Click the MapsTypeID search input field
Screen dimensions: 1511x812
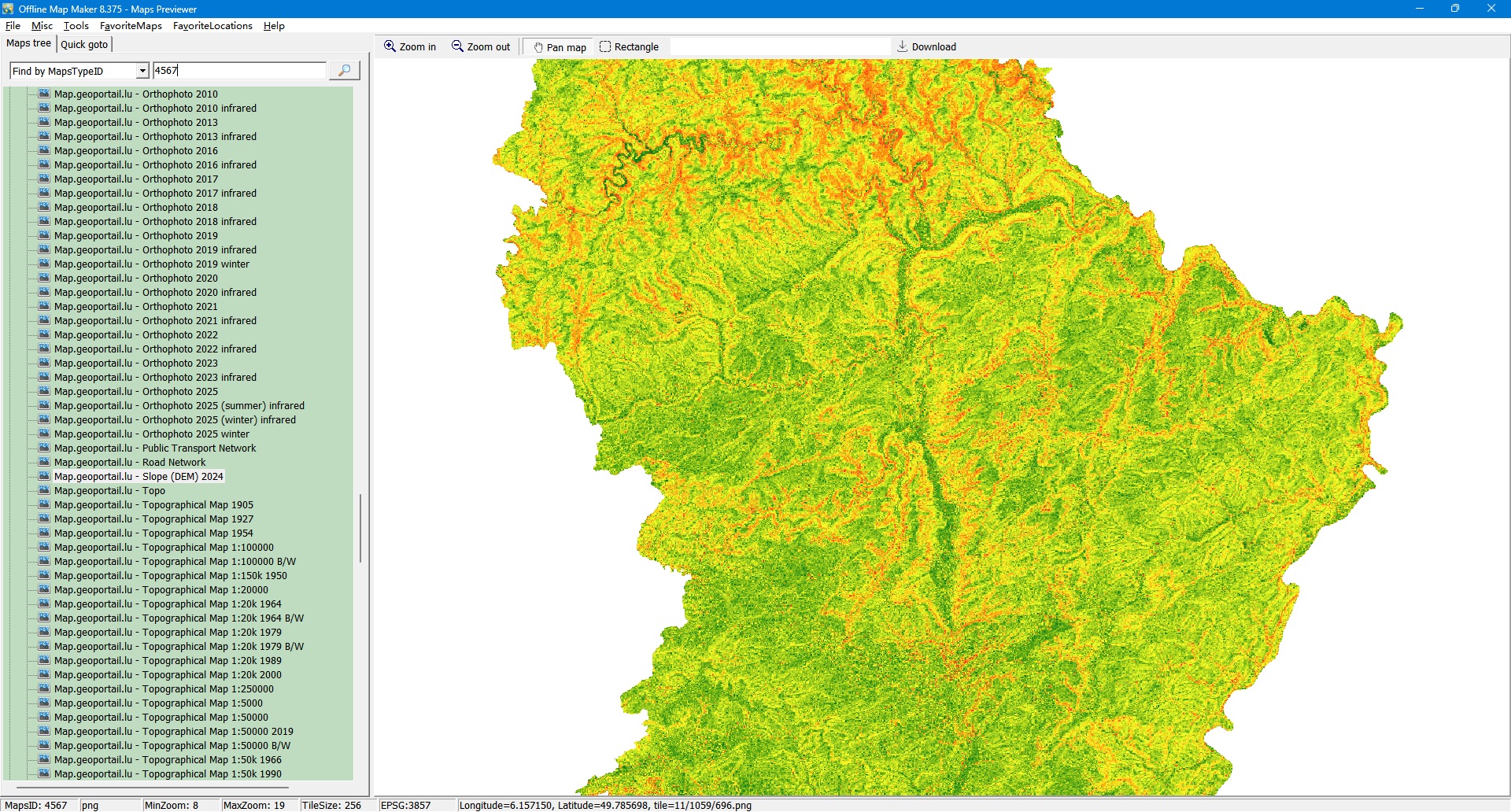(239, 71)
